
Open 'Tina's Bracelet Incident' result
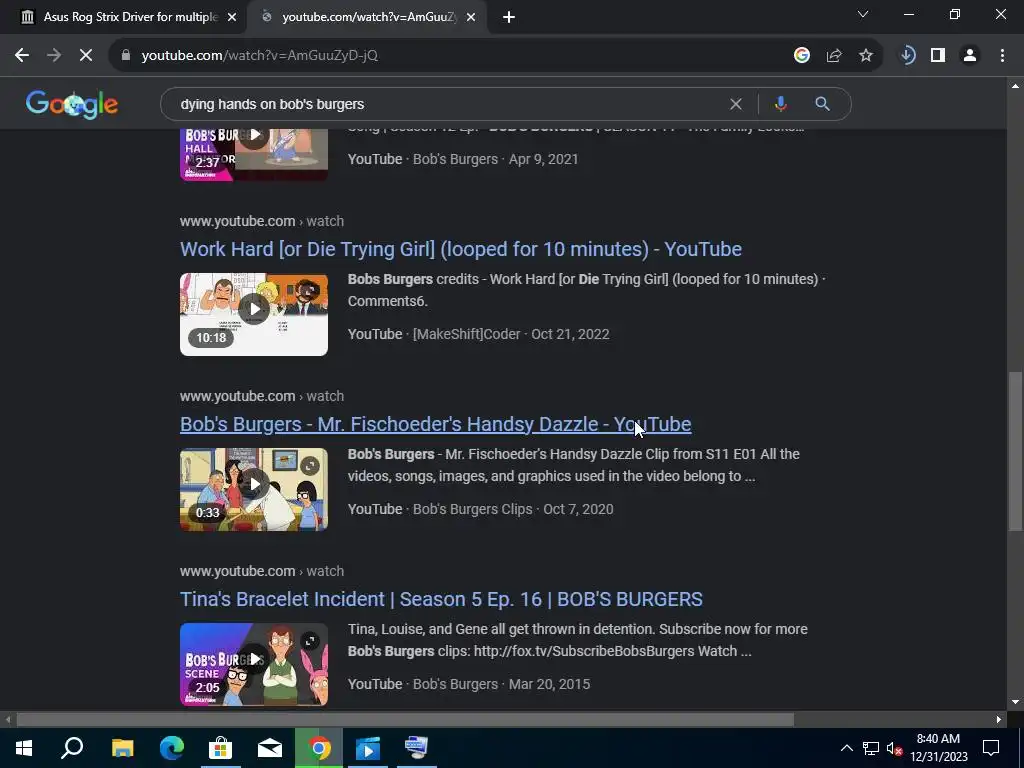441,599
